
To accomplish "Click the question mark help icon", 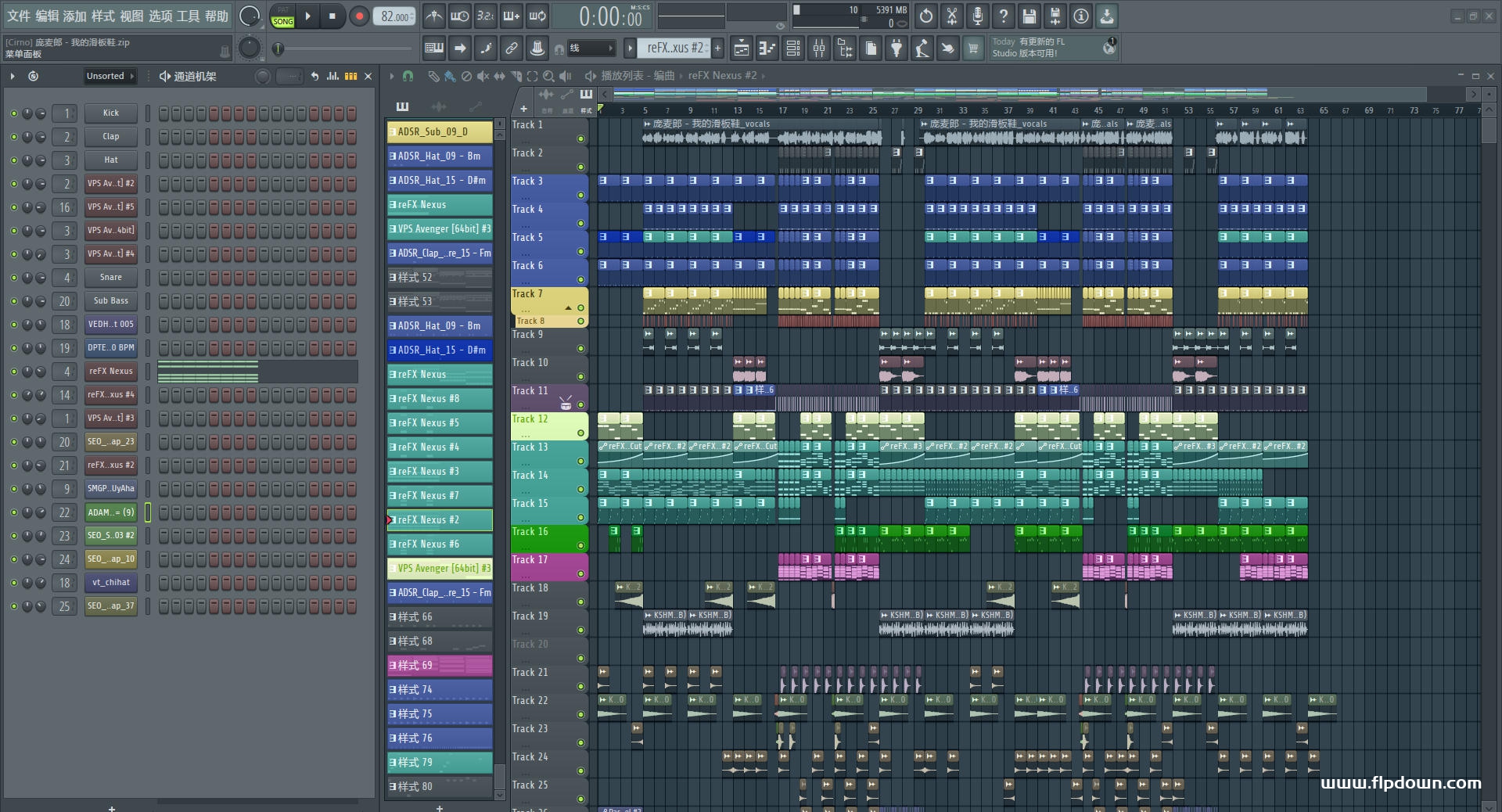I will pos(1004,16).
